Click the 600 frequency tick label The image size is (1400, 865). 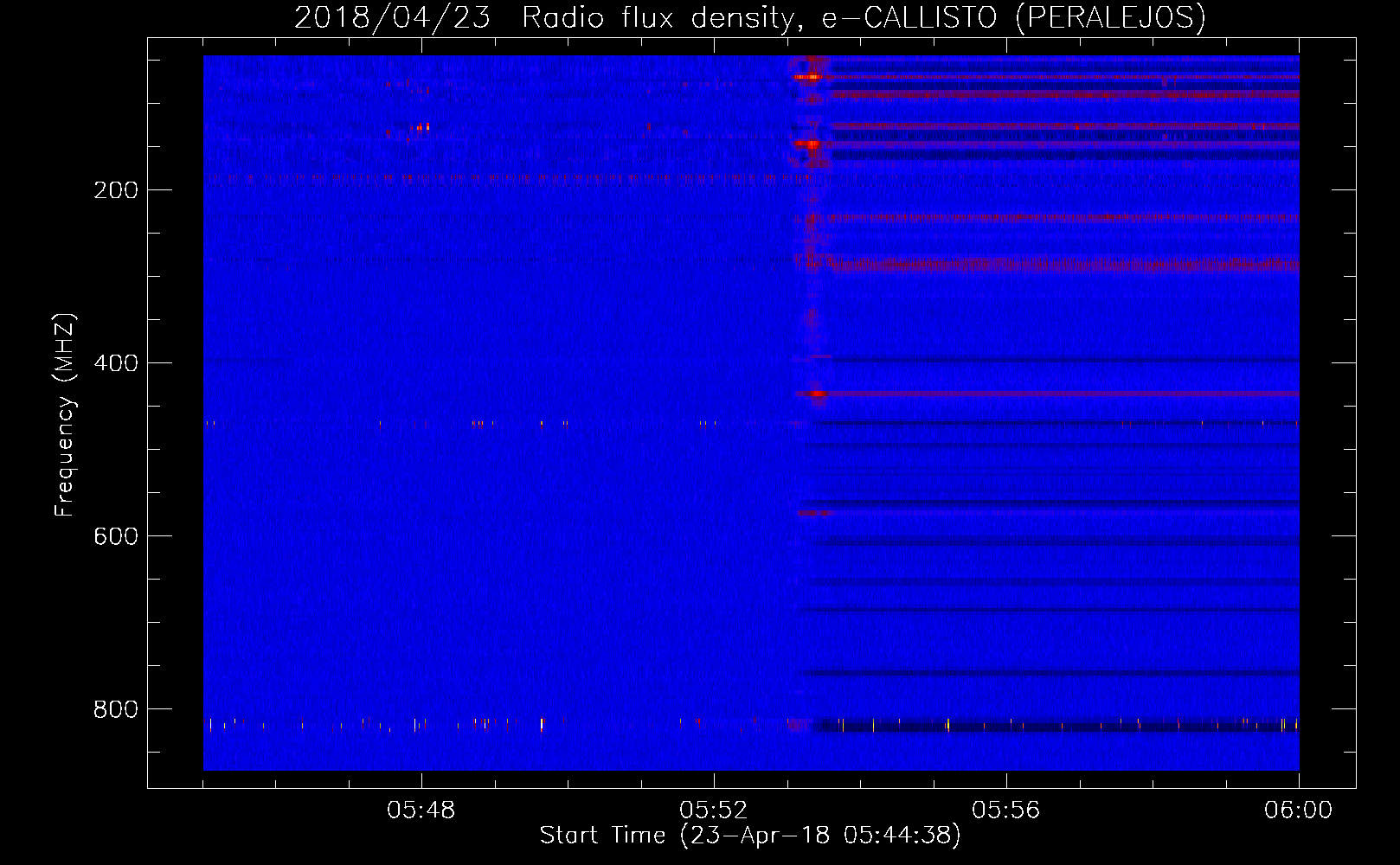[x=115, y=536]
